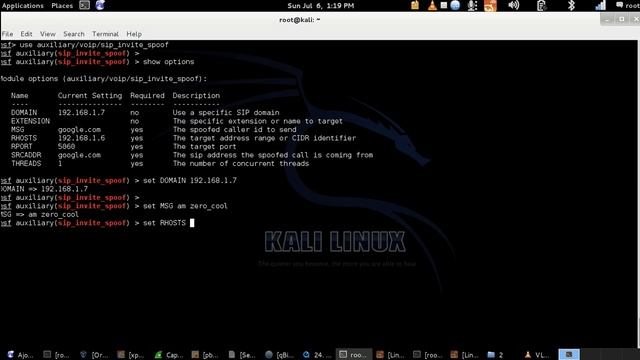Click the microphone recorder tray icon
The width and height of the screenshot is (640, 360).
tap(472, 5)
